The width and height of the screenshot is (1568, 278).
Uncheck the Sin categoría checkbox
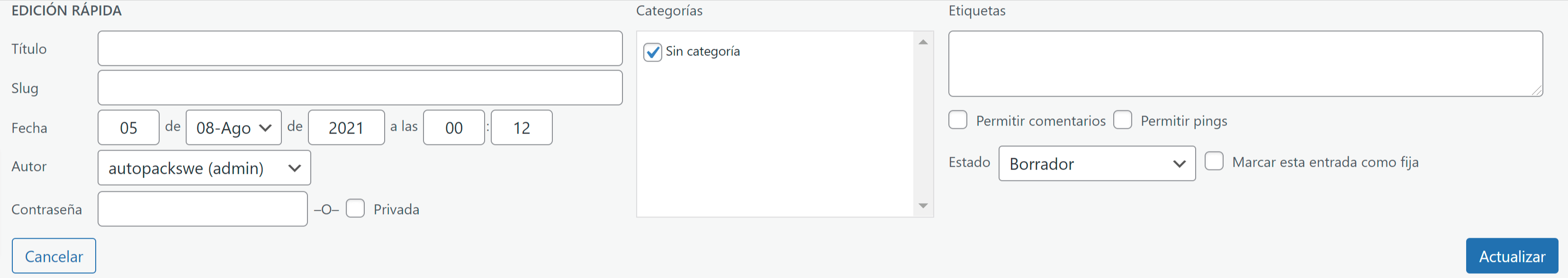652,52
